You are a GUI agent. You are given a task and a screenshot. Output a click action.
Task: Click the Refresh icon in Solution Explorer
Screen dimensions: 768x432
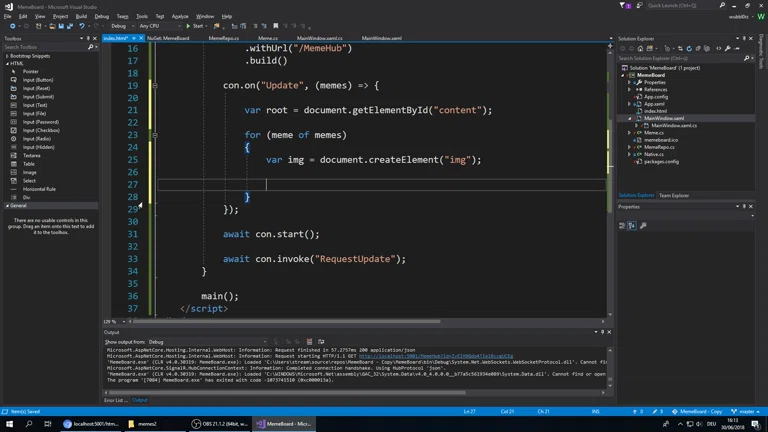point(689,48)
